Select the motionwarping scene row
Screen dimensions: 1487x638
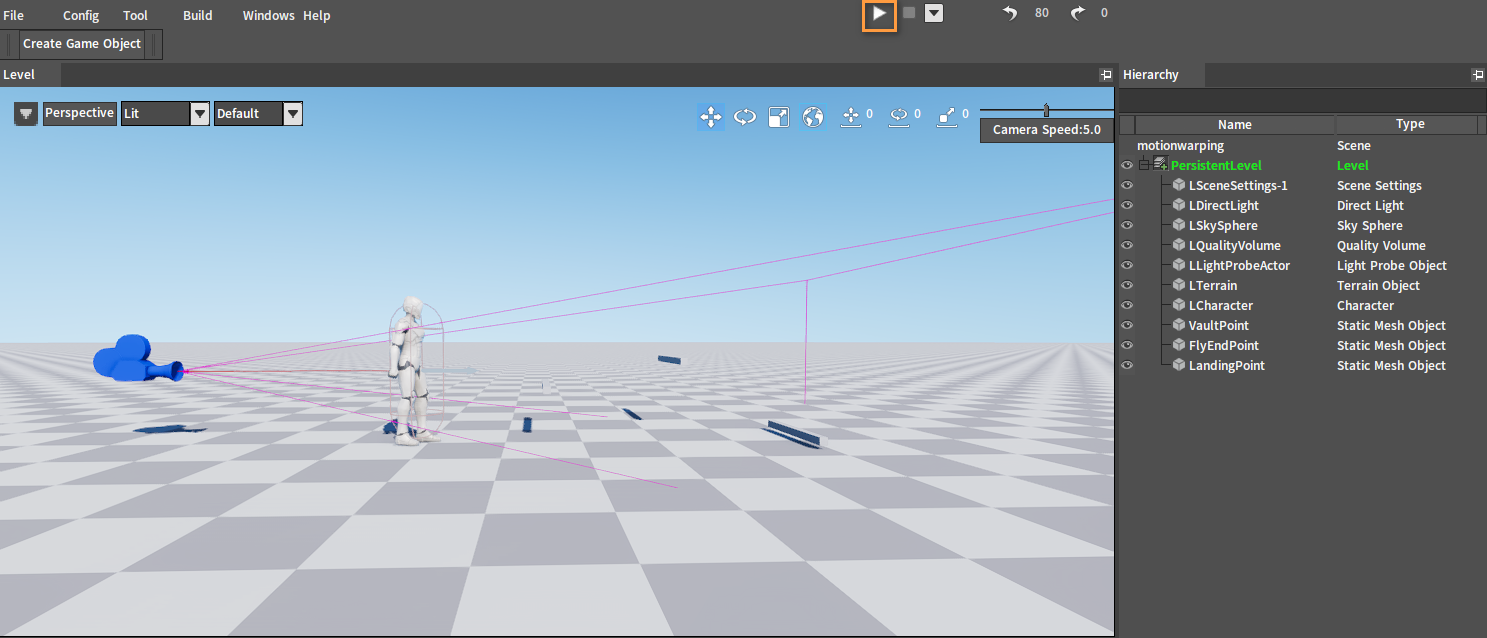click(1301, 145)
